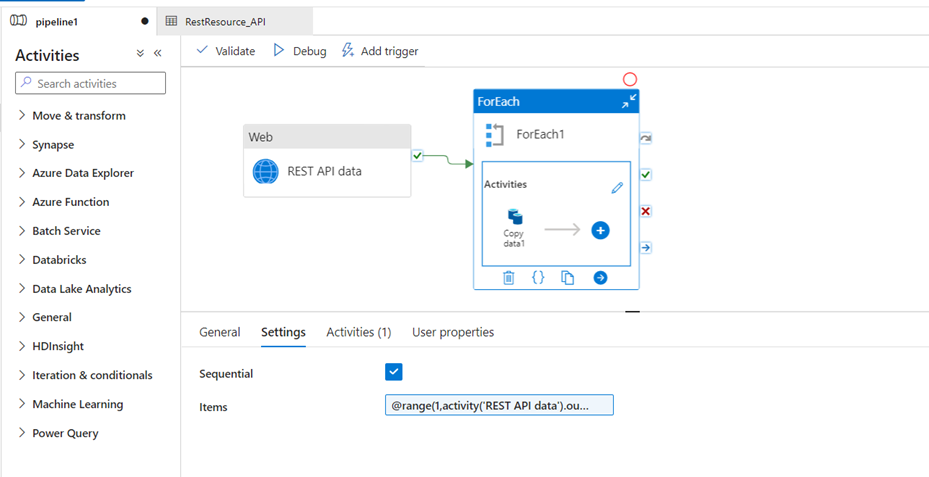The height and width of the screenshot is (477, 929).
Task: Expand the Iteration & conditionals group
Action: click(x=92, y=375)
